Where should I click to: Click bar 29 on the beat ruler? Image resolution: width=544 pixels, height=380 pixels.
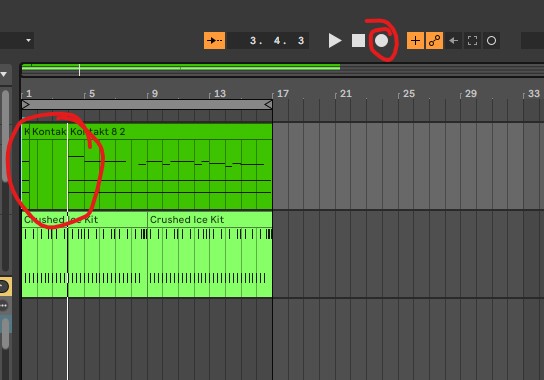point(471,94)
